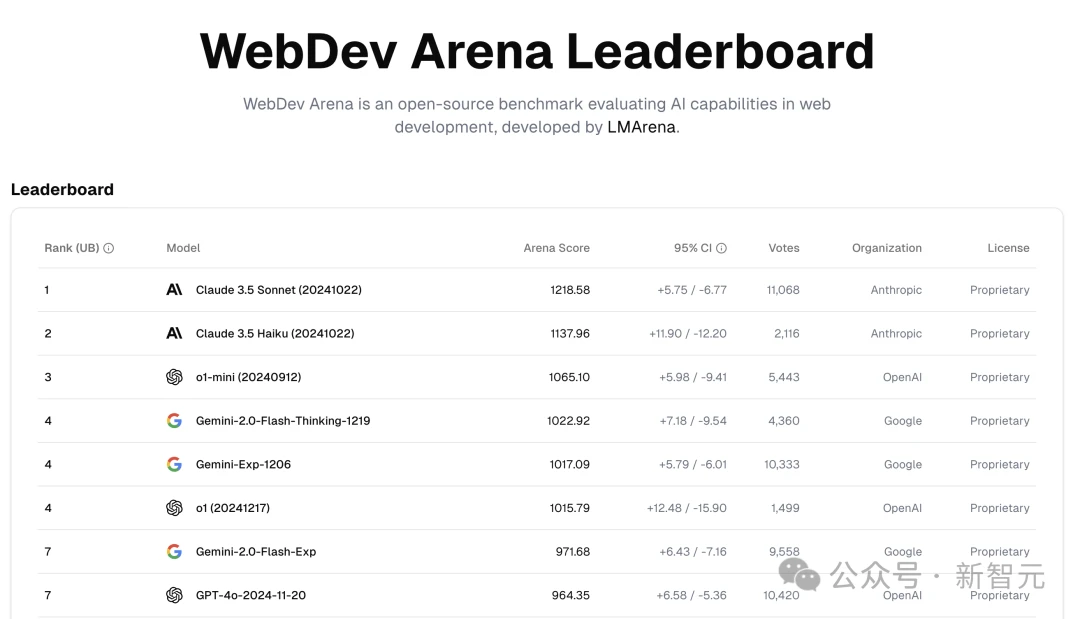1080x619 pixels.
Task: Click the vote count 2,116
Action: point(787,333)
